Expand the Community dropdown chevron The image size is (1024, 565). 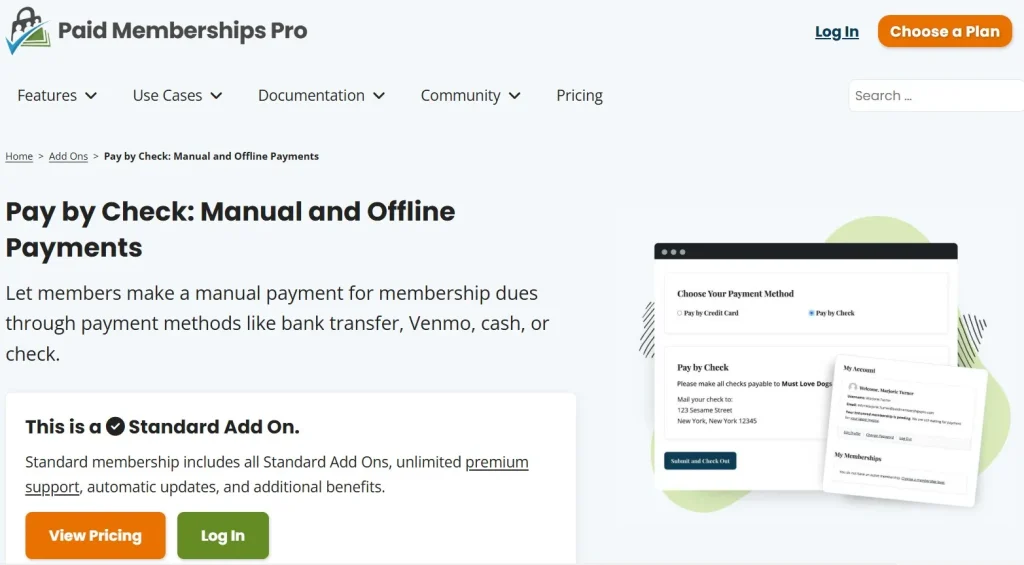(x=515, y=96)
